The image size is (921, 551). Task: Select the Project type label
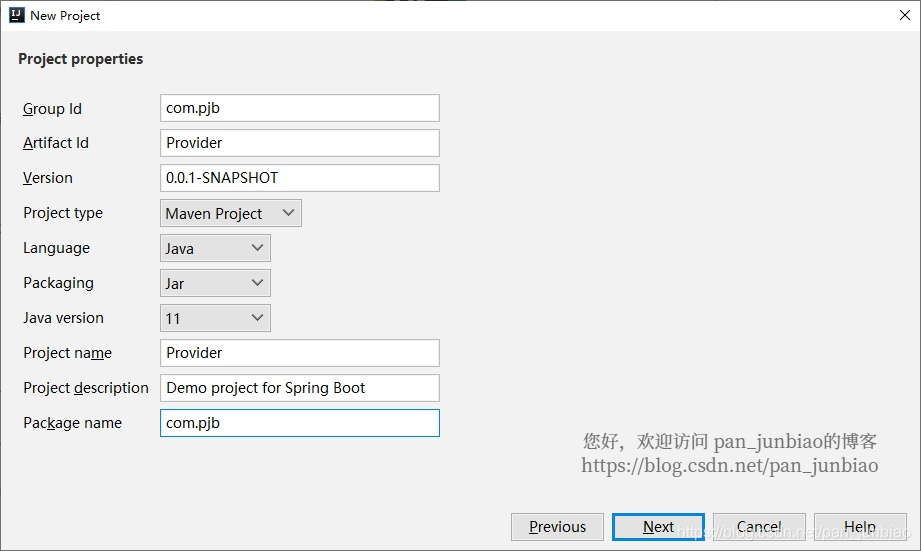coord(63,213)
